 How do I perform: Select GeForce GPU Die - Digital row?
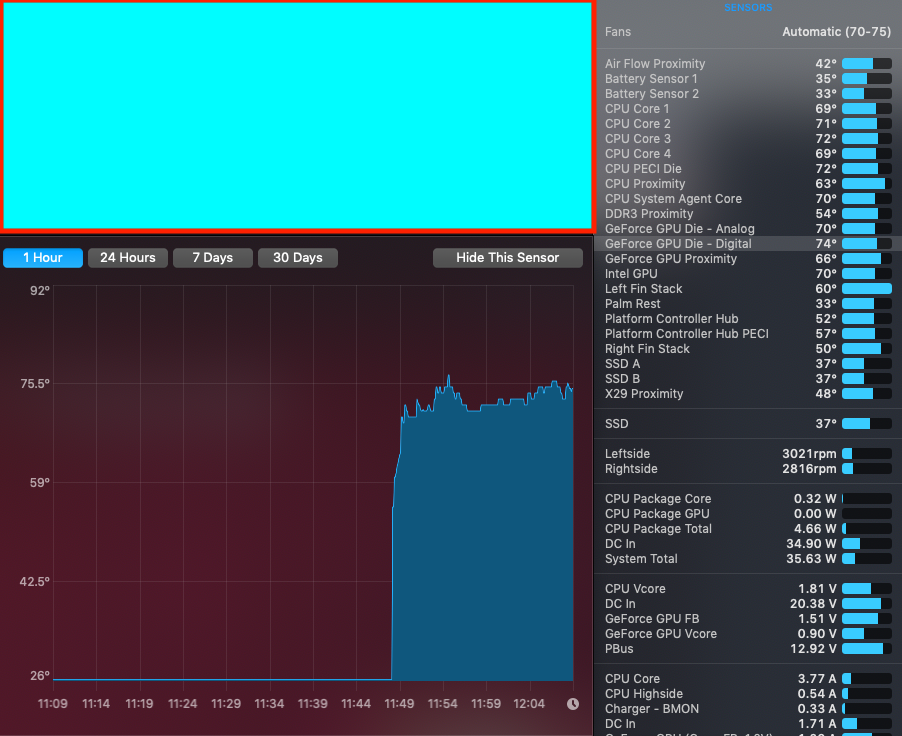point(748,243)
